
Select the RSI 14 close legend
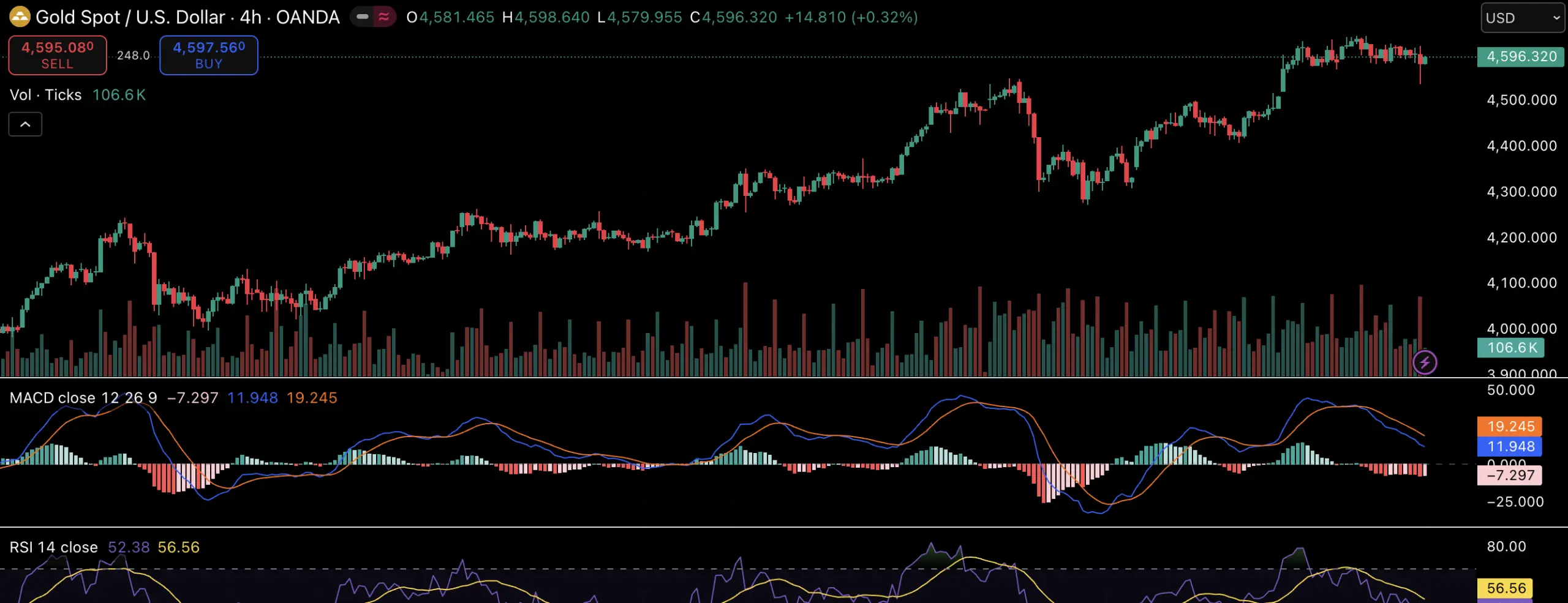coord(54,547)
